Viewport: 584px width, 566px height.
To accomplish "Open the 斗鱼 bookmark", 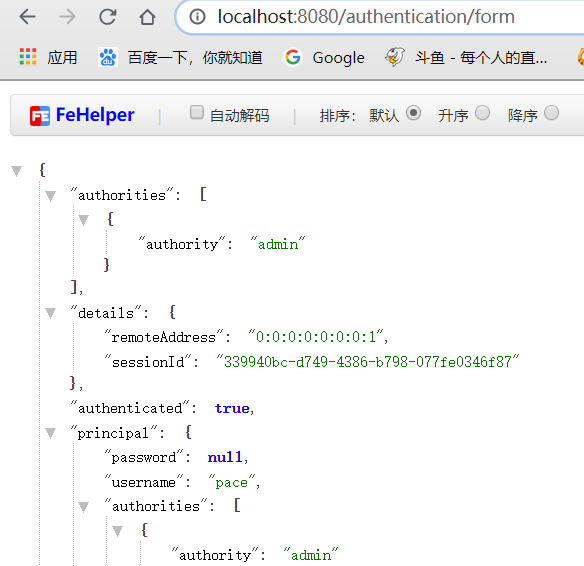I will [466, 57].
